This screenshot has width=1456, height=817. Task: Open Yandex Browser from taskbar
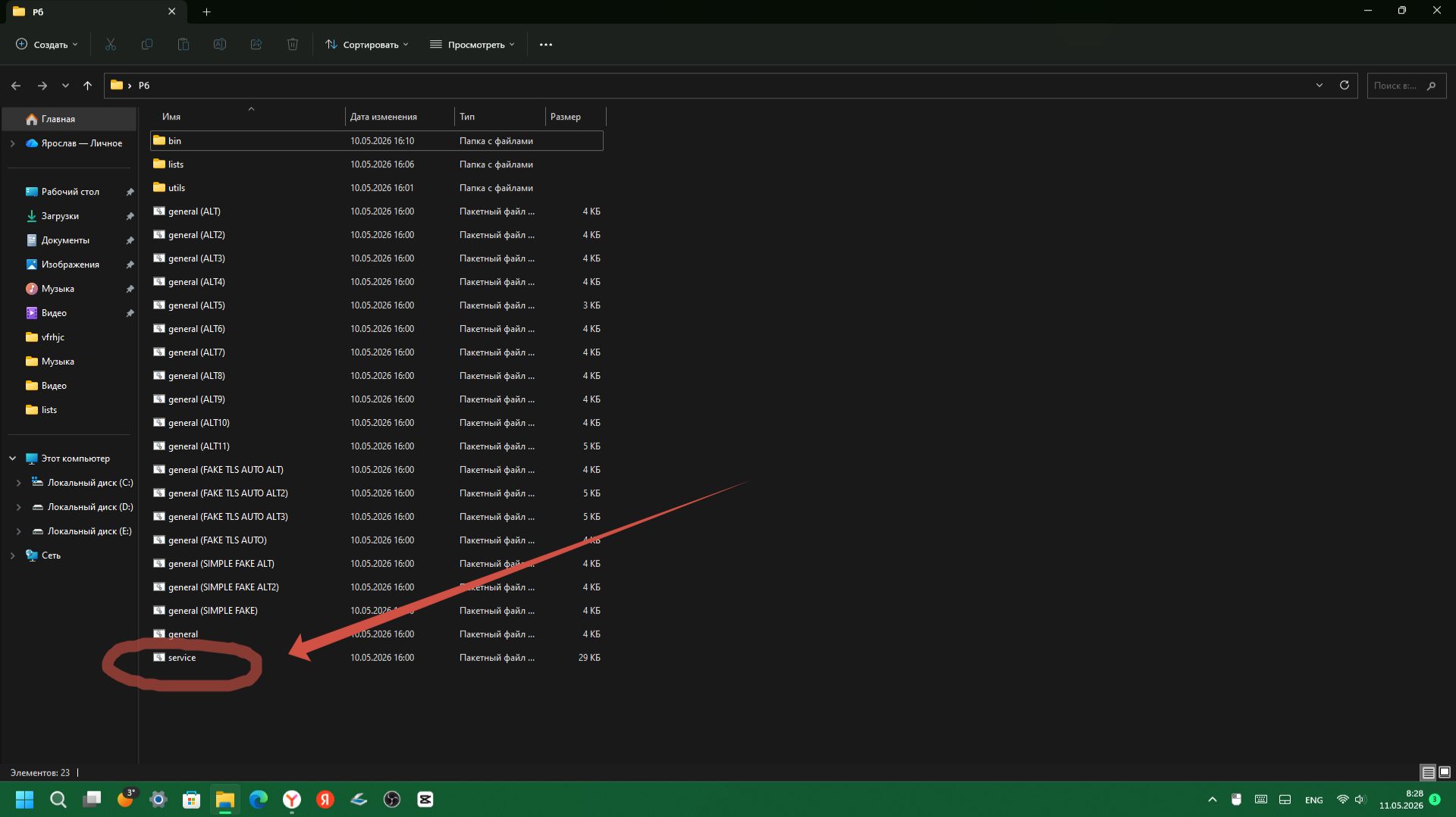tap(292, 800)
